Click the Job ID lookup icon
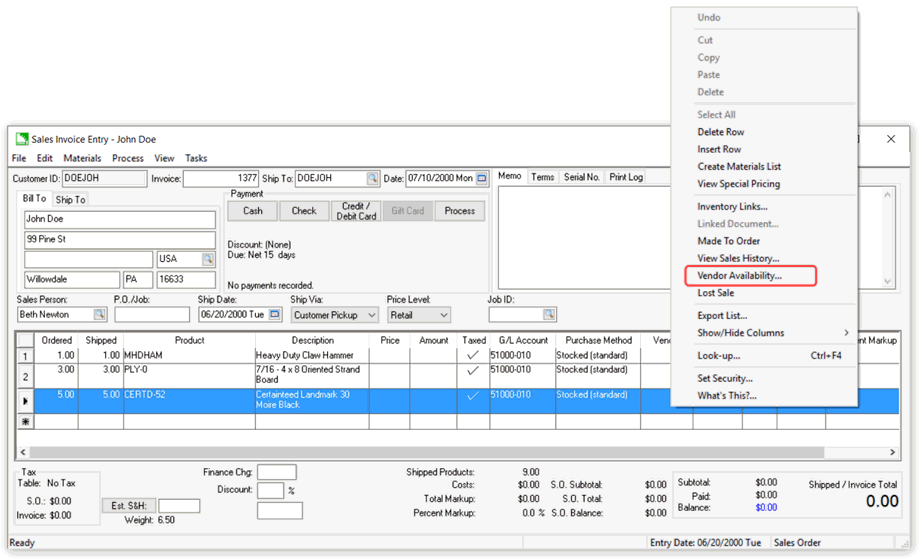The image size is (920, 559). click(549, 315)
